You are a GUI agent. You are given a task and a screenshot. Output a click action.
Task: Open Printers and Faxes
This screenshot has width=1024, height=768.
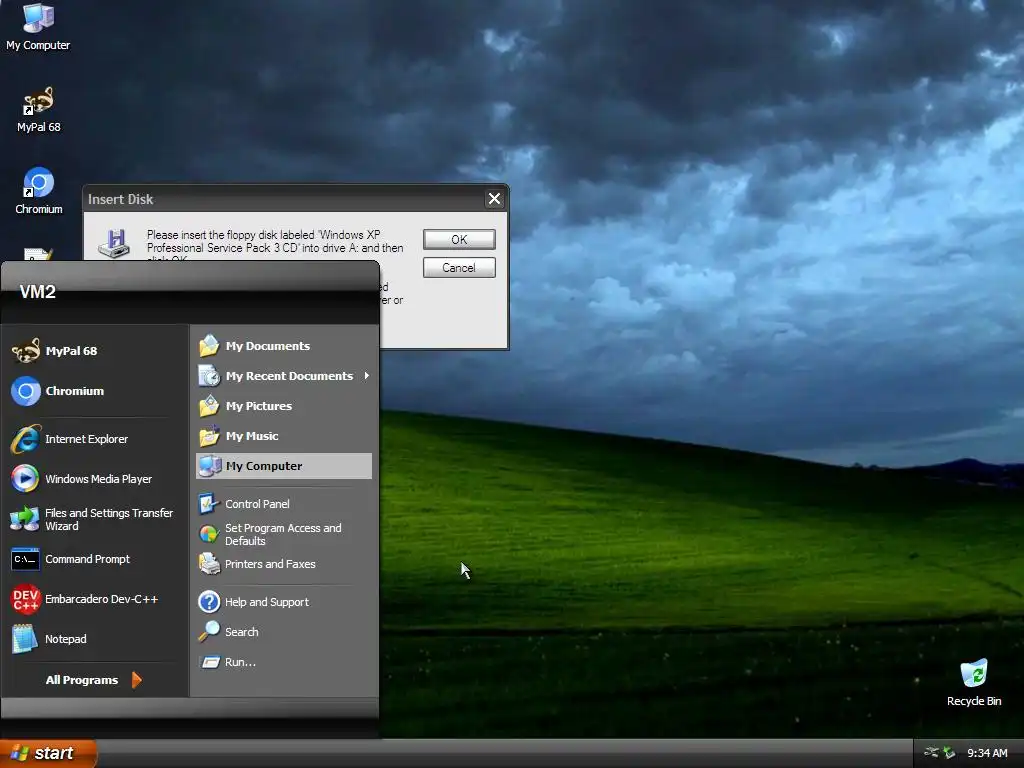tap(283, 564)
